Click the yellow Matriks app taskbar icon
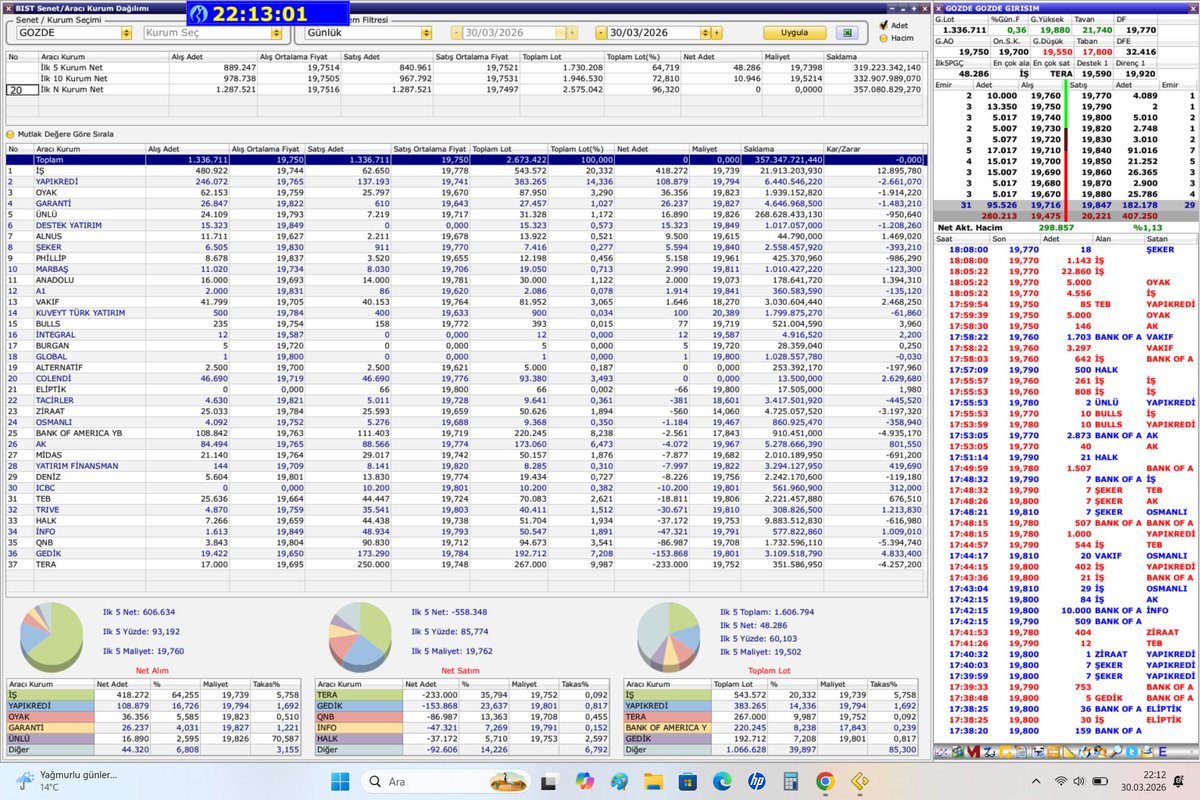 tap(858, 780)
